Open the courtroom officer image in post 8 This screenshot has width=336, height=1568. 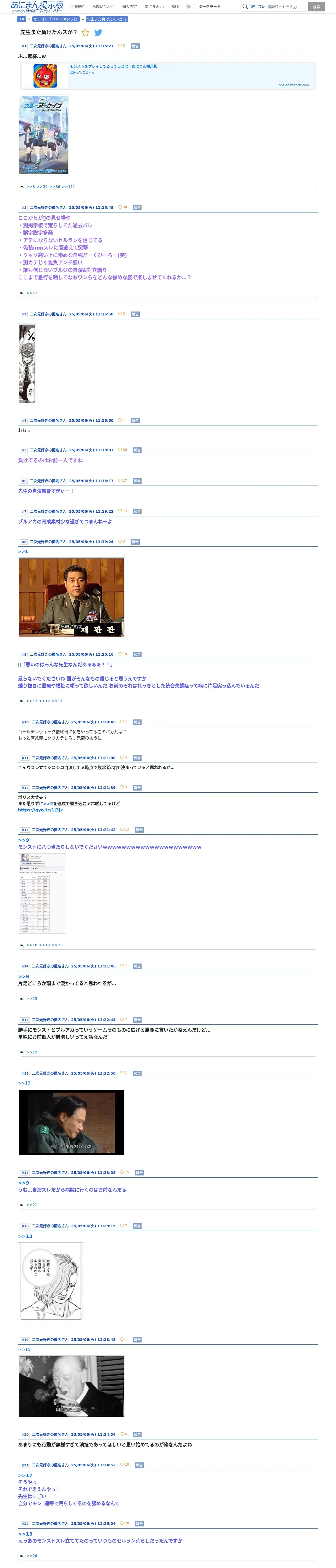[71, 598]
